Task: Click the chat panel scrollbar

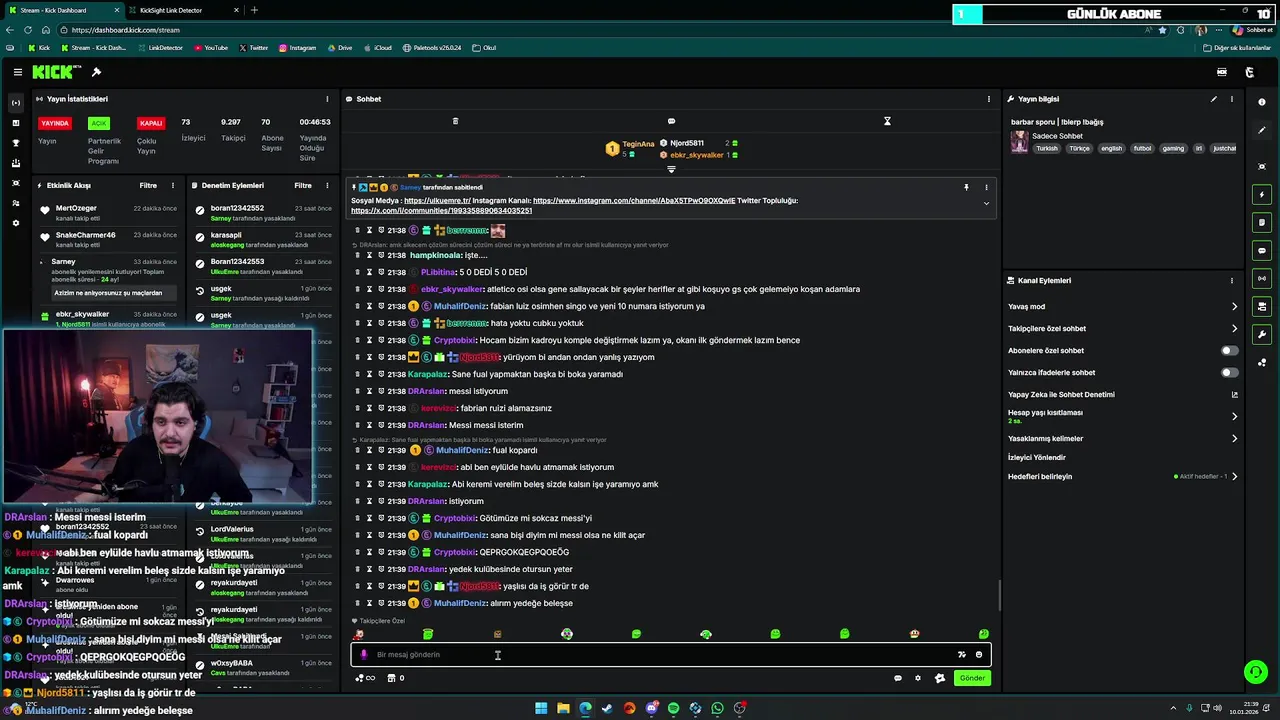Action: (x=999, y=597)
